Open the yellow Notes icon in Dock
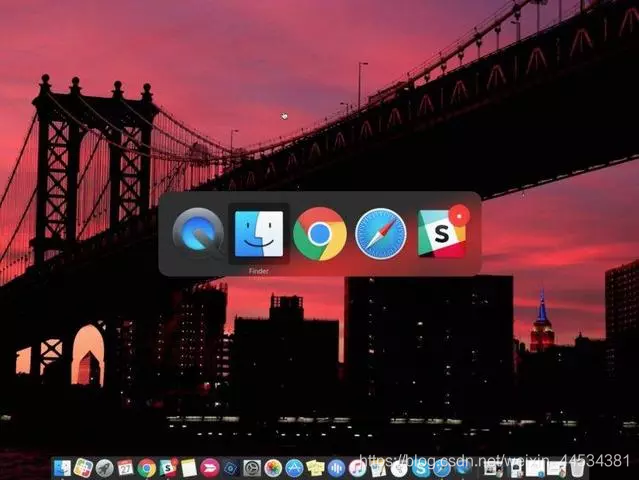This screenshot has width=639, height=480. pos(189,468)
